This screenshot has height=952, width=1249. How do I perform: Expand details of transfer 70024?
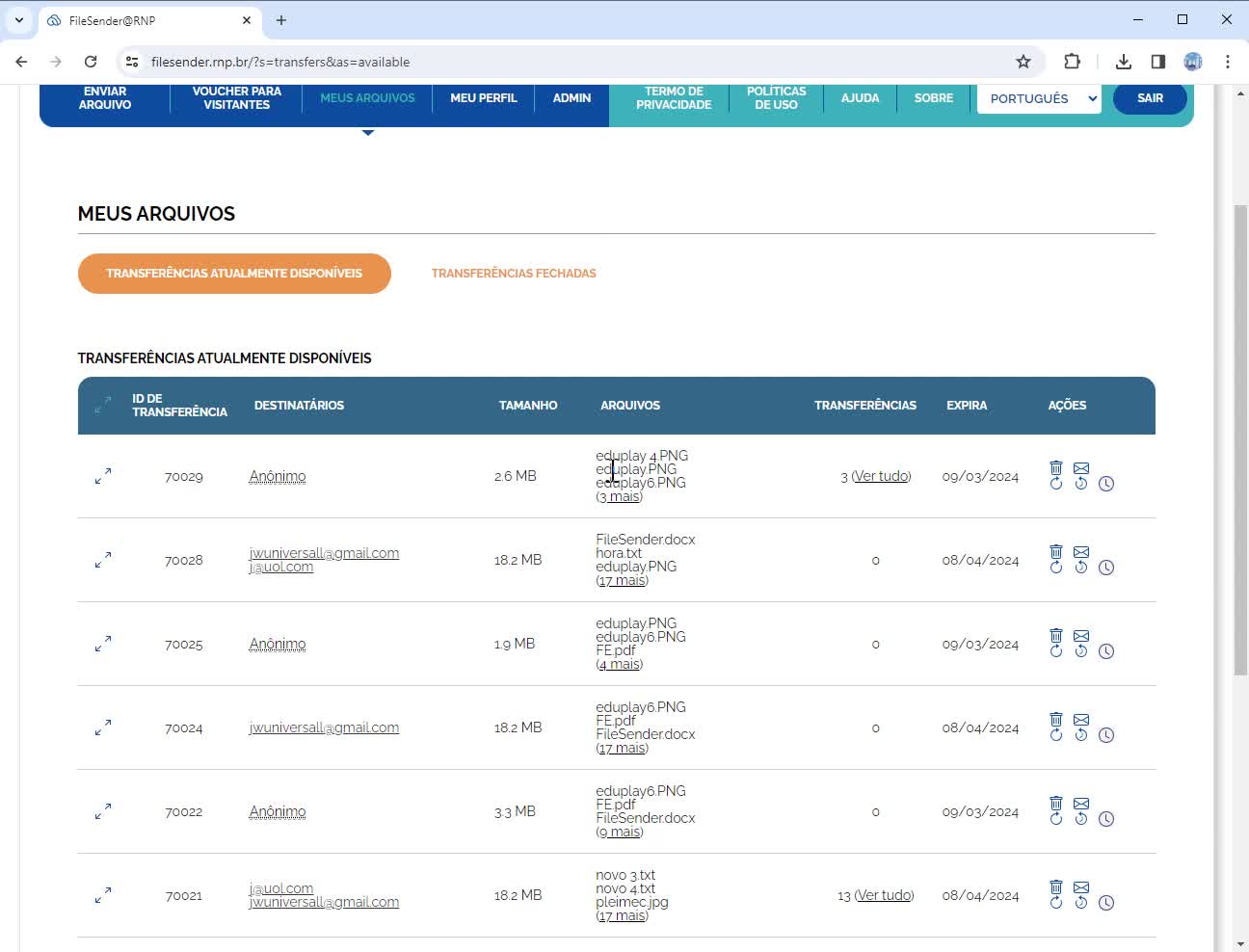tap(103, 727)
